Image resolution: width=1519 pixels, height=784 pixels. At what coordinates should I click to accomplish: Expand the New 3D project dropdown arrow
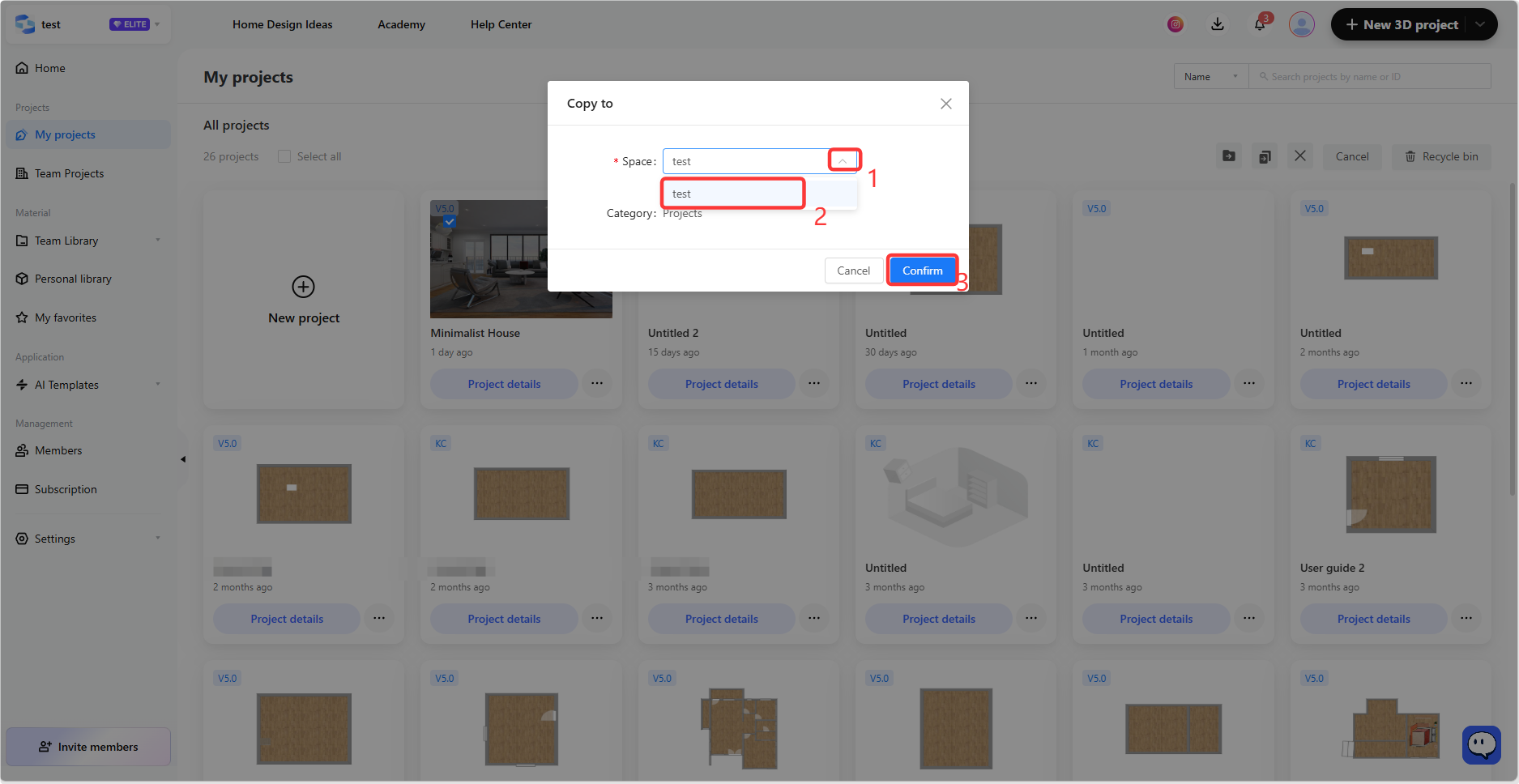pos(1481,24)
